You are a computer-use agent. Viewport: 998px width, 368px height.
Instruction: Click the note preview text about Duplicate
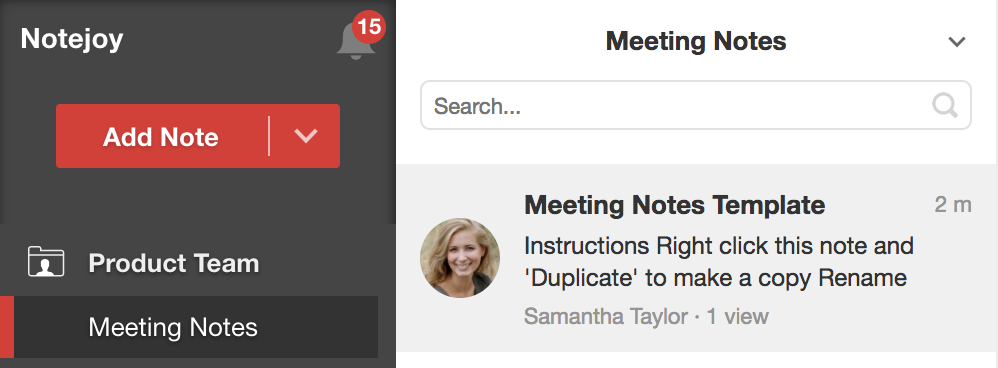click(x=719, y=262)
